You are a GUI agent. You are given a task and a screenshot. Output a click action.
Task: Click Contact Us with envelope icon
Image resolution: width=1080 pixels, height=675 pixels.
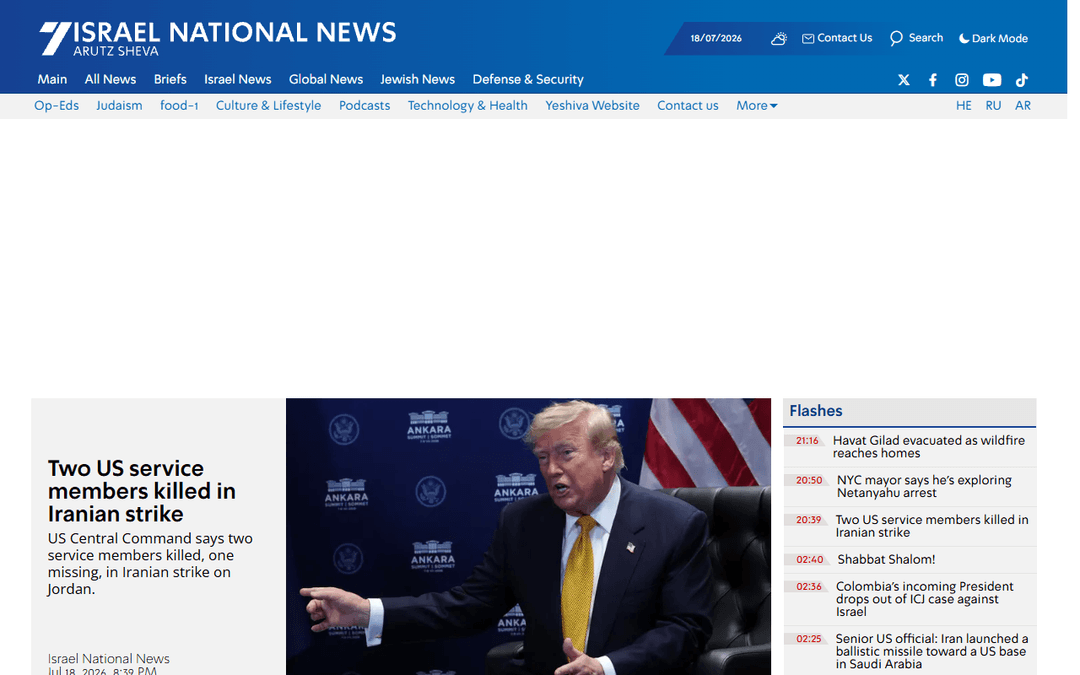837,38
